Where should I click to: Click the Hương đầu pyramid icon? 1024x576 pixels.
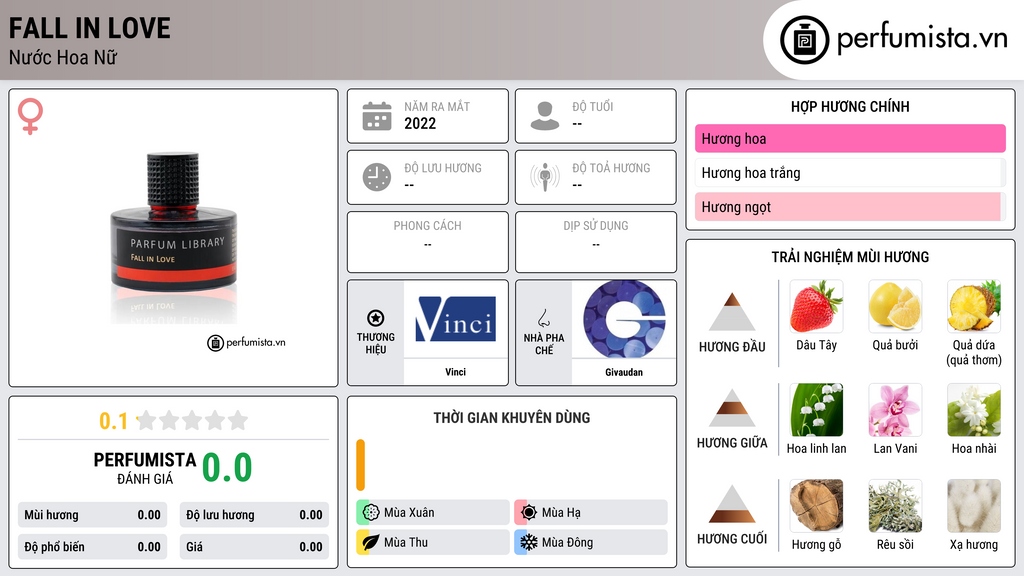coord(731,312)
